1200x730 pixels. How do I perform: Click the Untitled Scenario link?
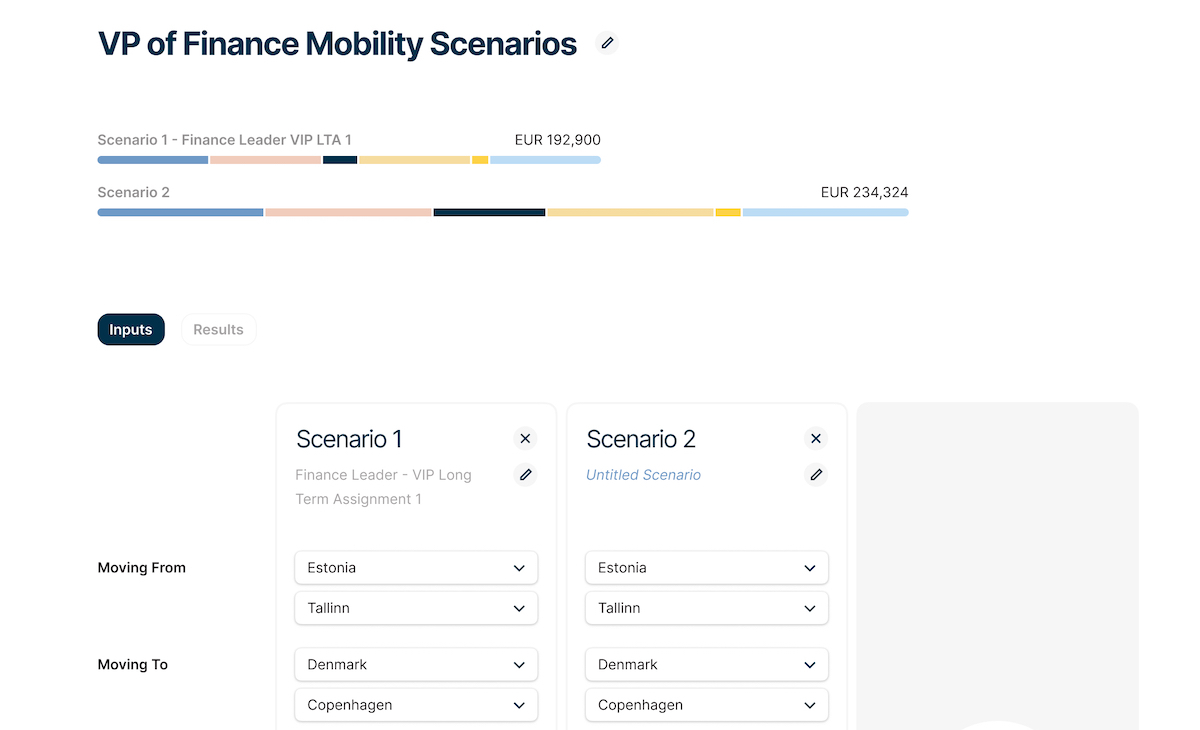click(x=643, y=475)
